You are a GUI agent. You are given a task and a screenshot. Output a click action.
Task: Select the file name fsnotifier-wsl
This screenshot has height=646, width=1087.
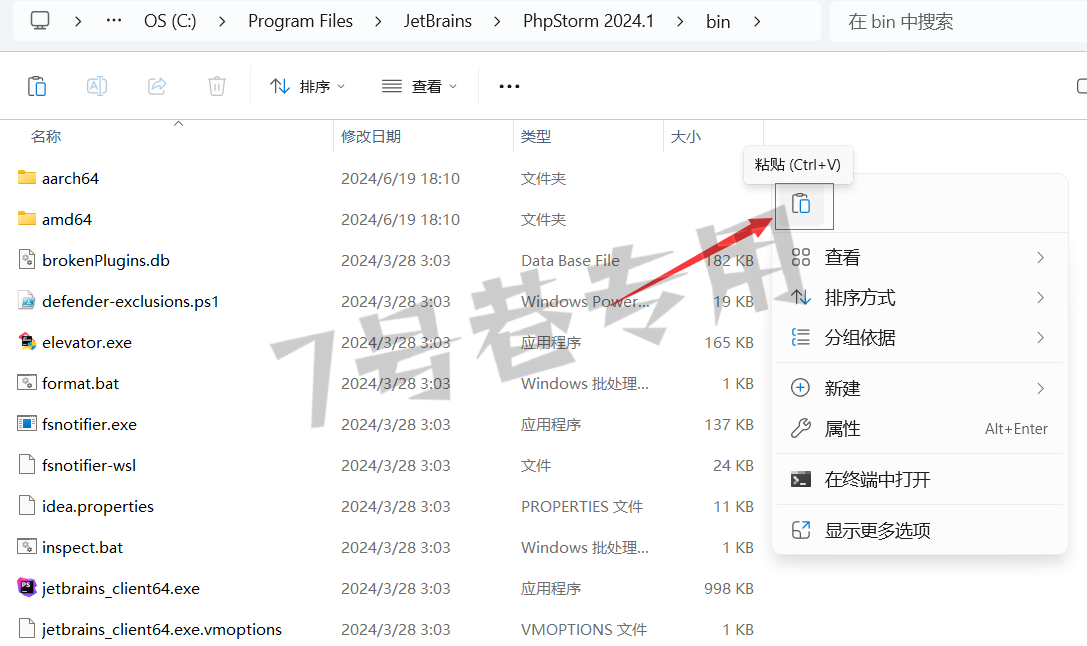click(89, 465)
